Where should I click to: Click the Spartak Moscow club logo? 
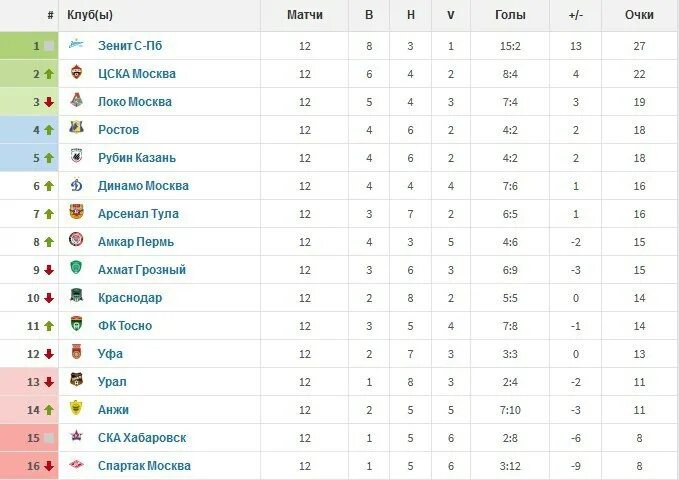[76, 464]
